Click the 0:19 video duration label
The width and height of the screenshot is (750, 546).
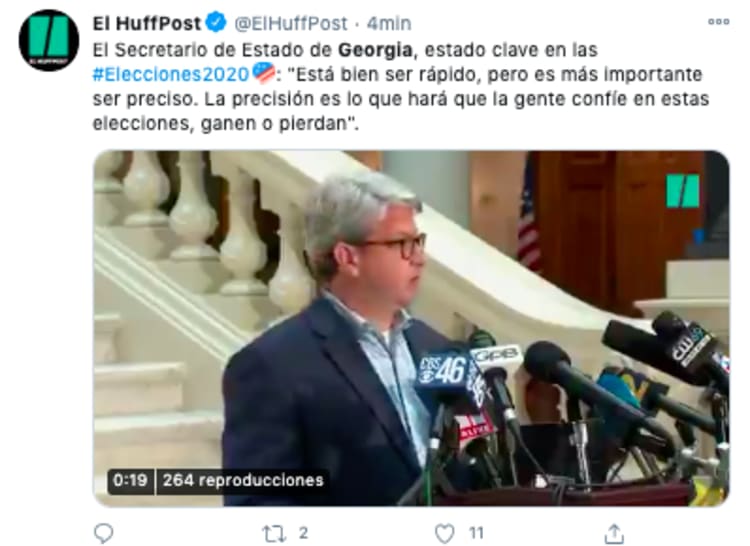pos(130,480)
